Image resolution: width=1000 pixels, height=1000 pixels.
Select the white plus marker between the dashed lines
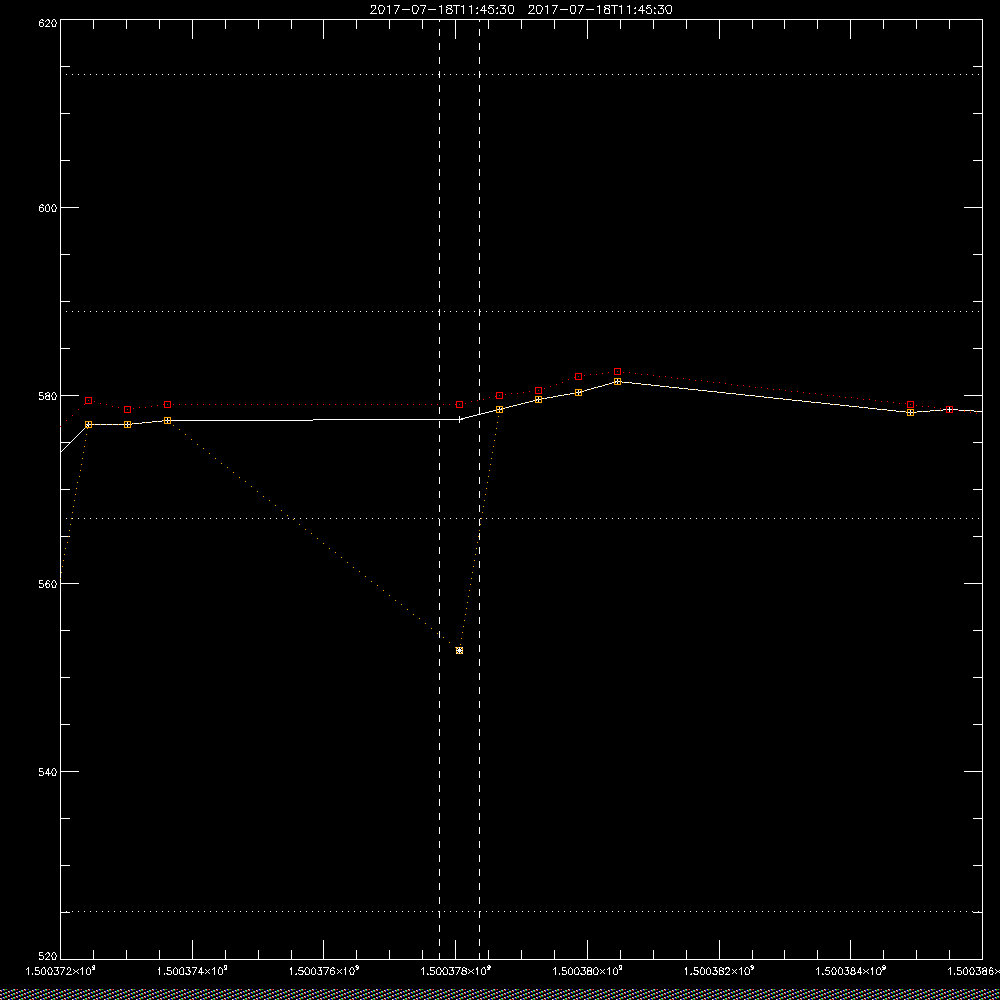pos(459,419)
